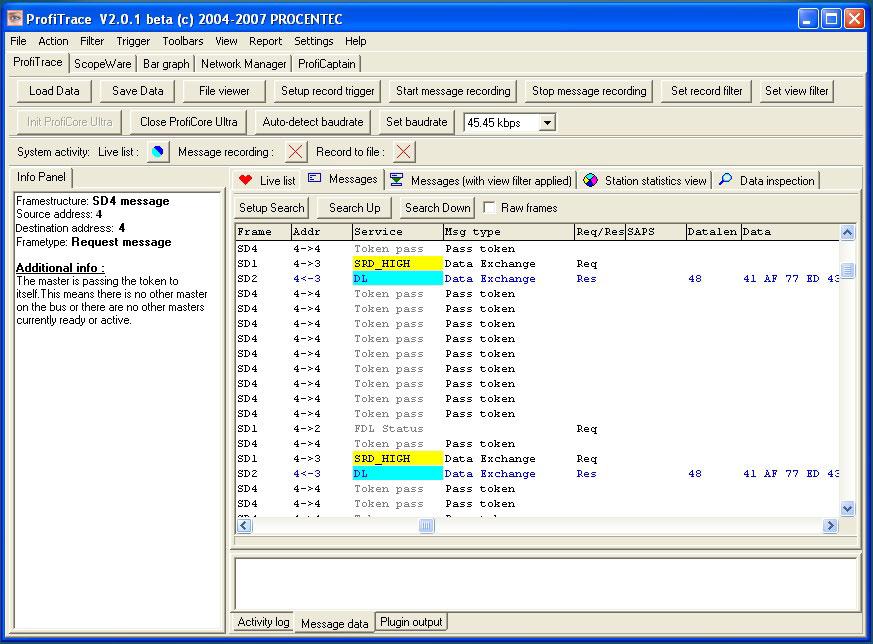Open the Trigger menu

[133, 41]
